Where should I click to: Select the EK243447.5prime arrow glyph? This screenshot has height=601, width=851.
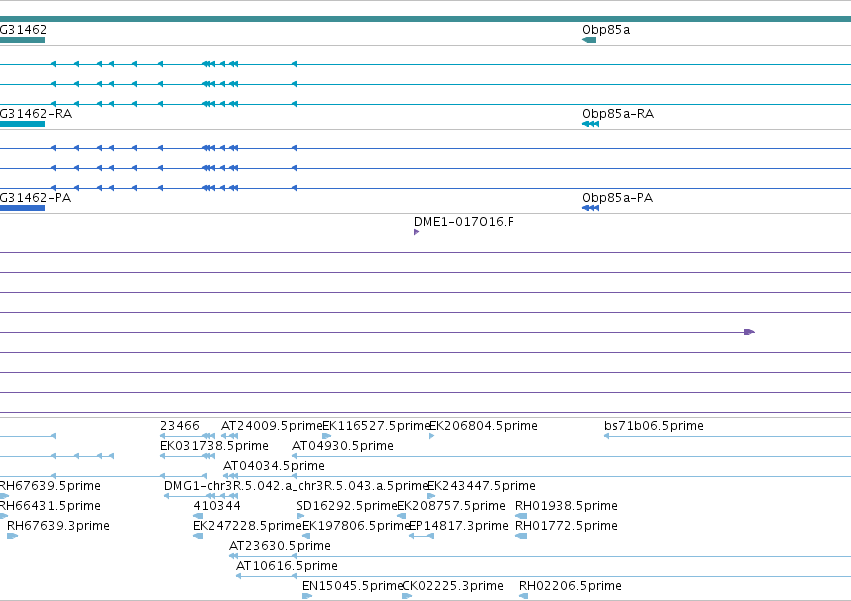tap(431, 496)
